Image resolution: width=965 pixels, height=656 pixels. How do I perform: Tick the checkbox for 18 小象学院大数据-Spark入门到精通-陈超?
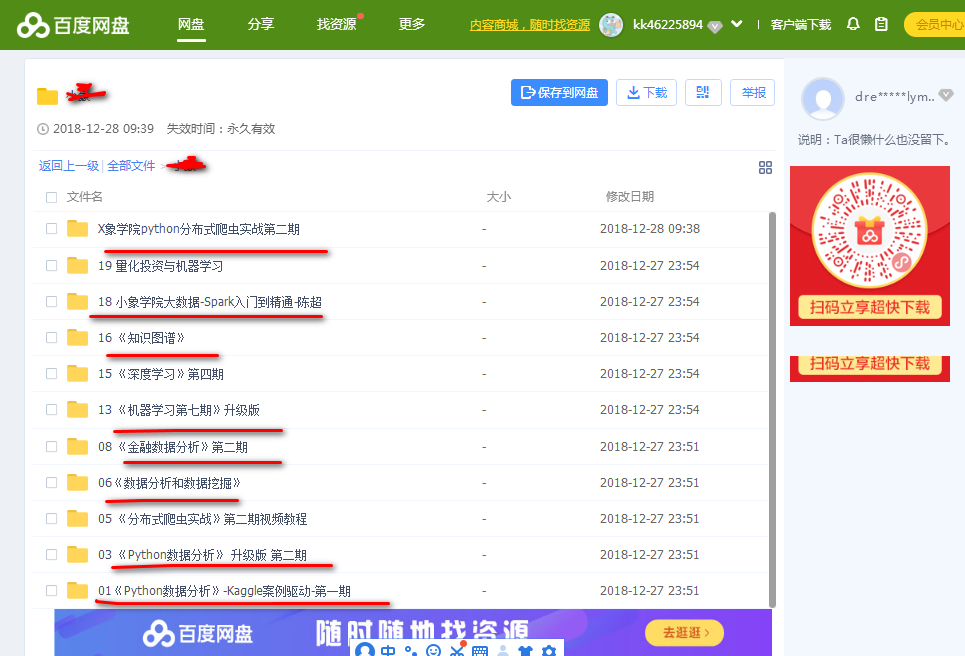(52, 302)
